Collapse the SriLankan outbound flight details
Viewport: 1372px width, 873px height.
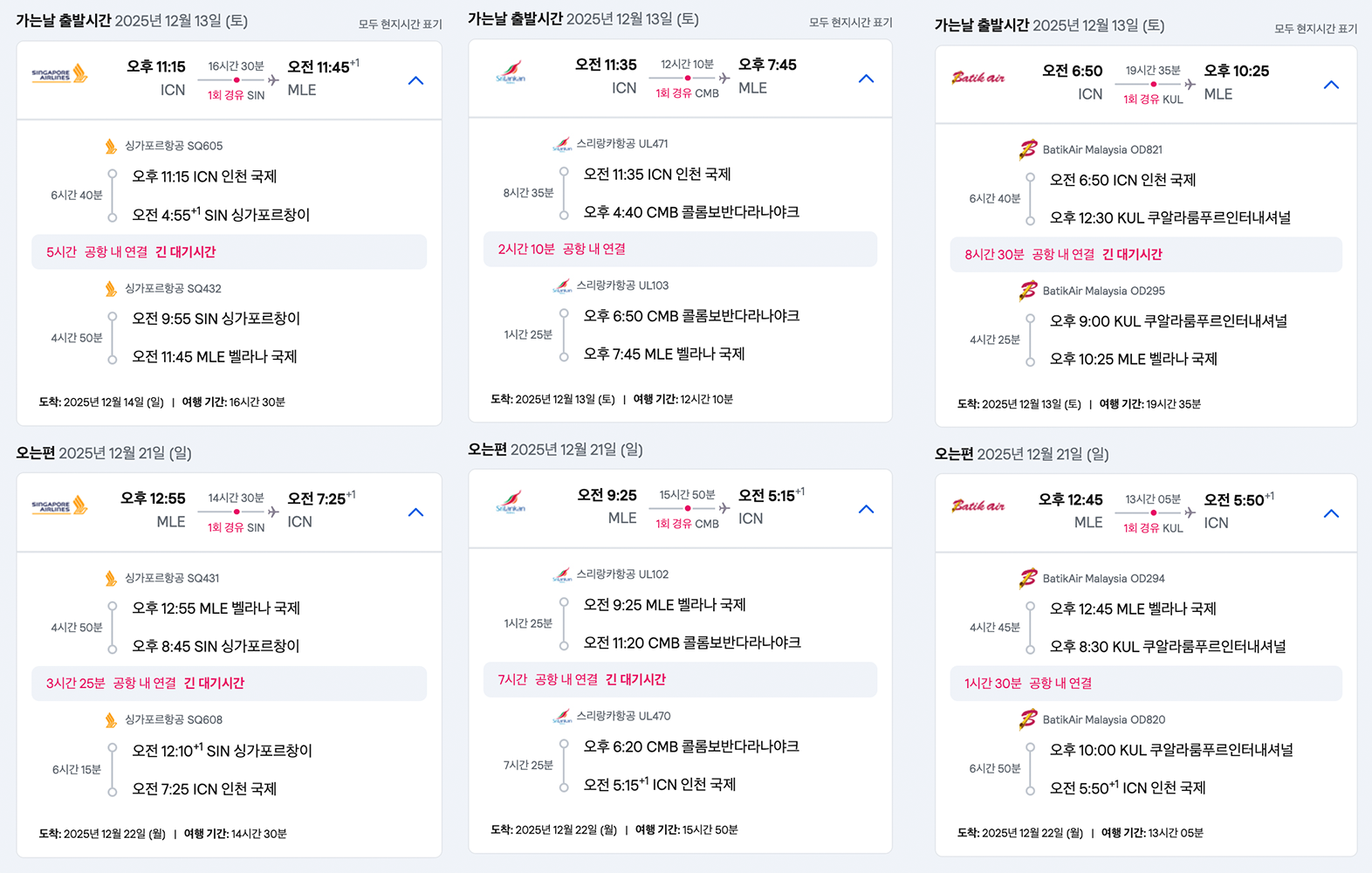pos(866,79)
